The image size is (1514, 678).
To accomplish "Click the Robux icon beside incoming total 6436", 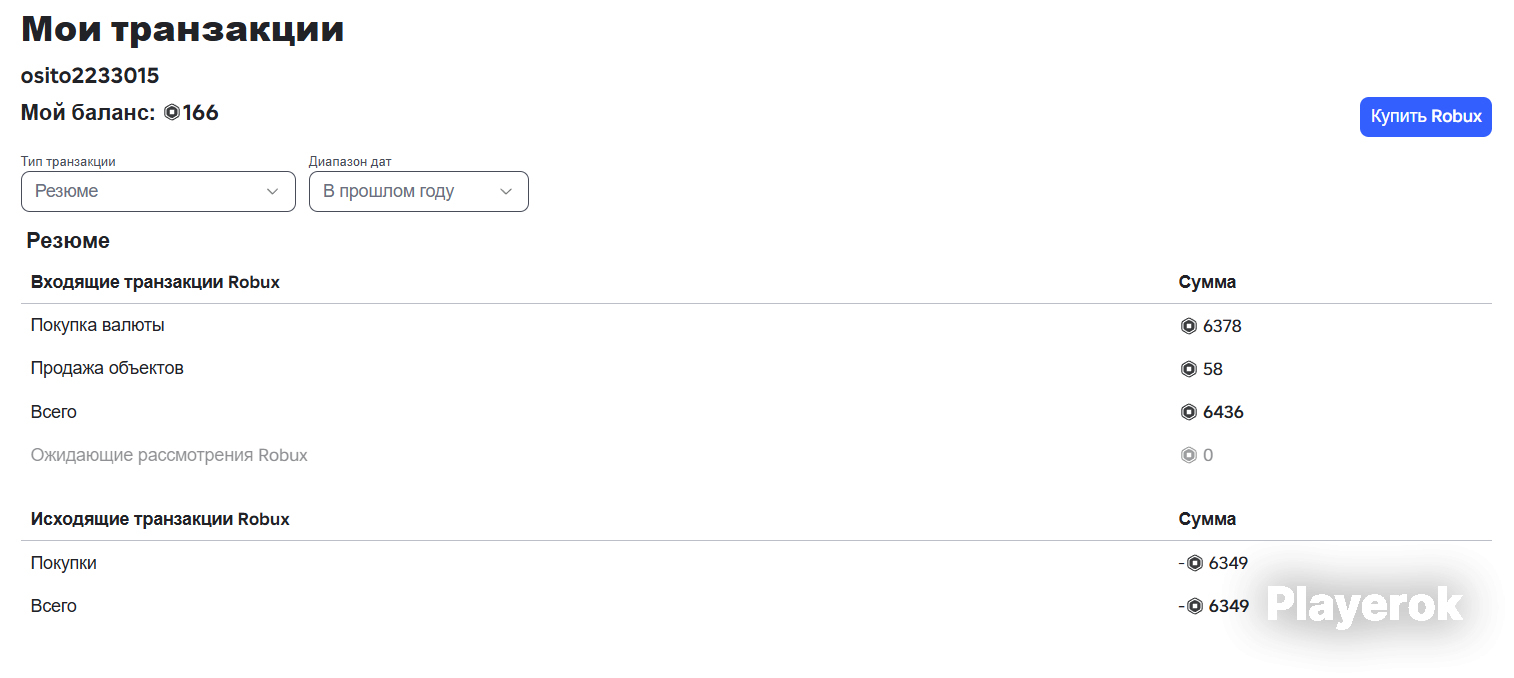I will pos(1188,412).
